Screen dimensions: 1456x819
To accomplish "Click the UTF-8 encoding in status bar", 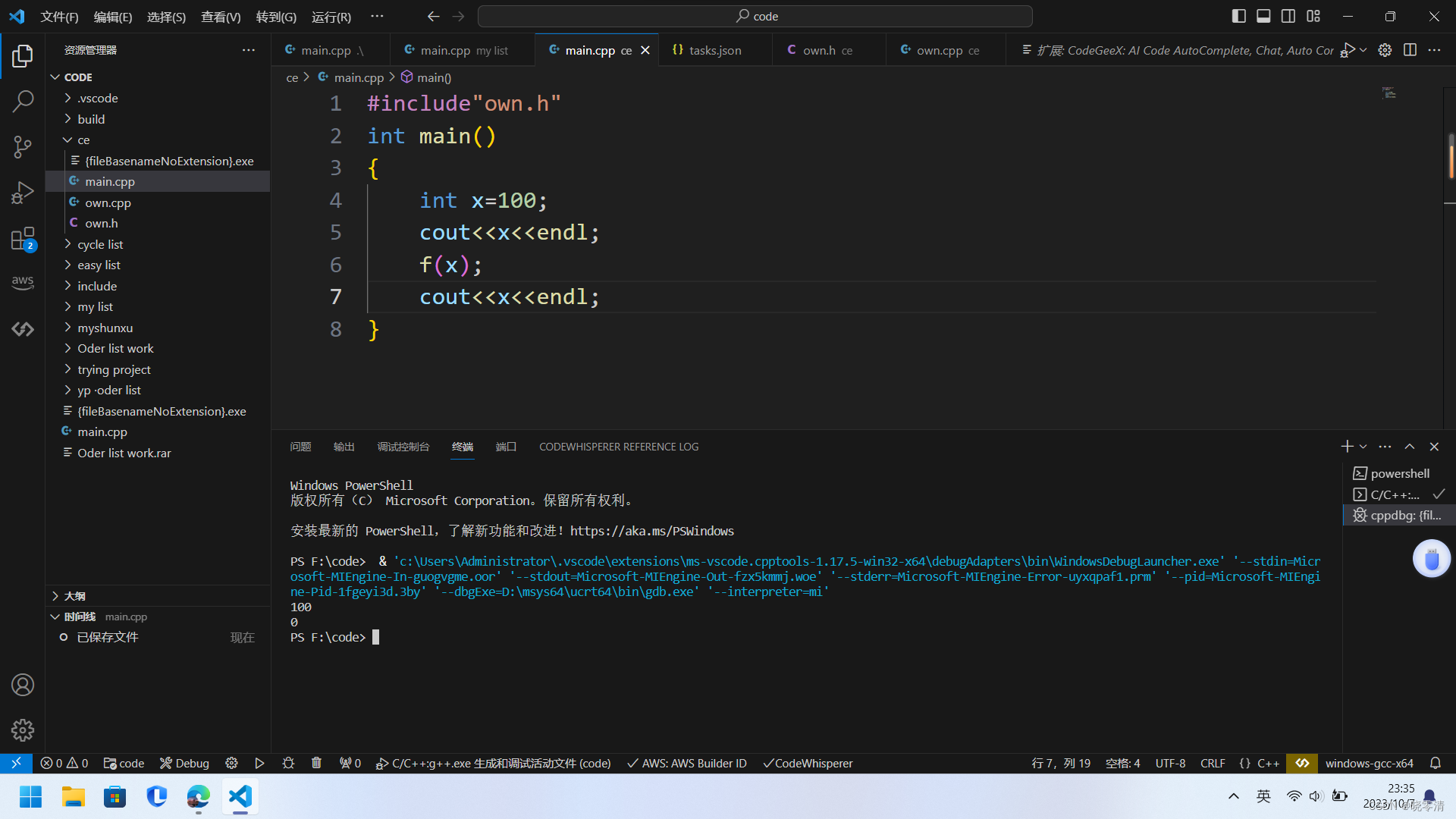I will pyautogui.click(x=1170, y=764).
